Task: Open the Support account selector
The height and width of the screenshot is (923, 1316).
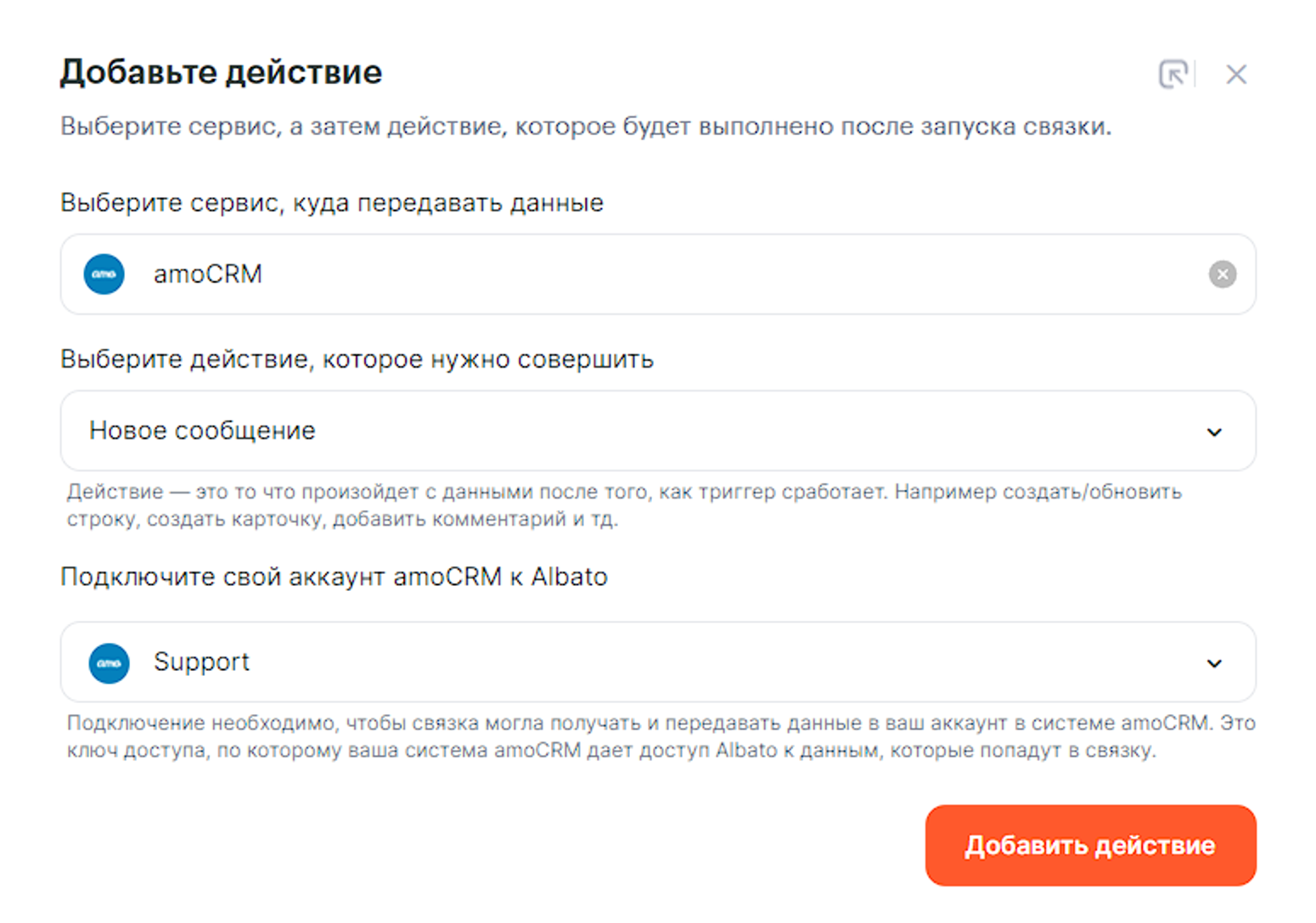Action: pyautogui.click(x=658, y=662)
